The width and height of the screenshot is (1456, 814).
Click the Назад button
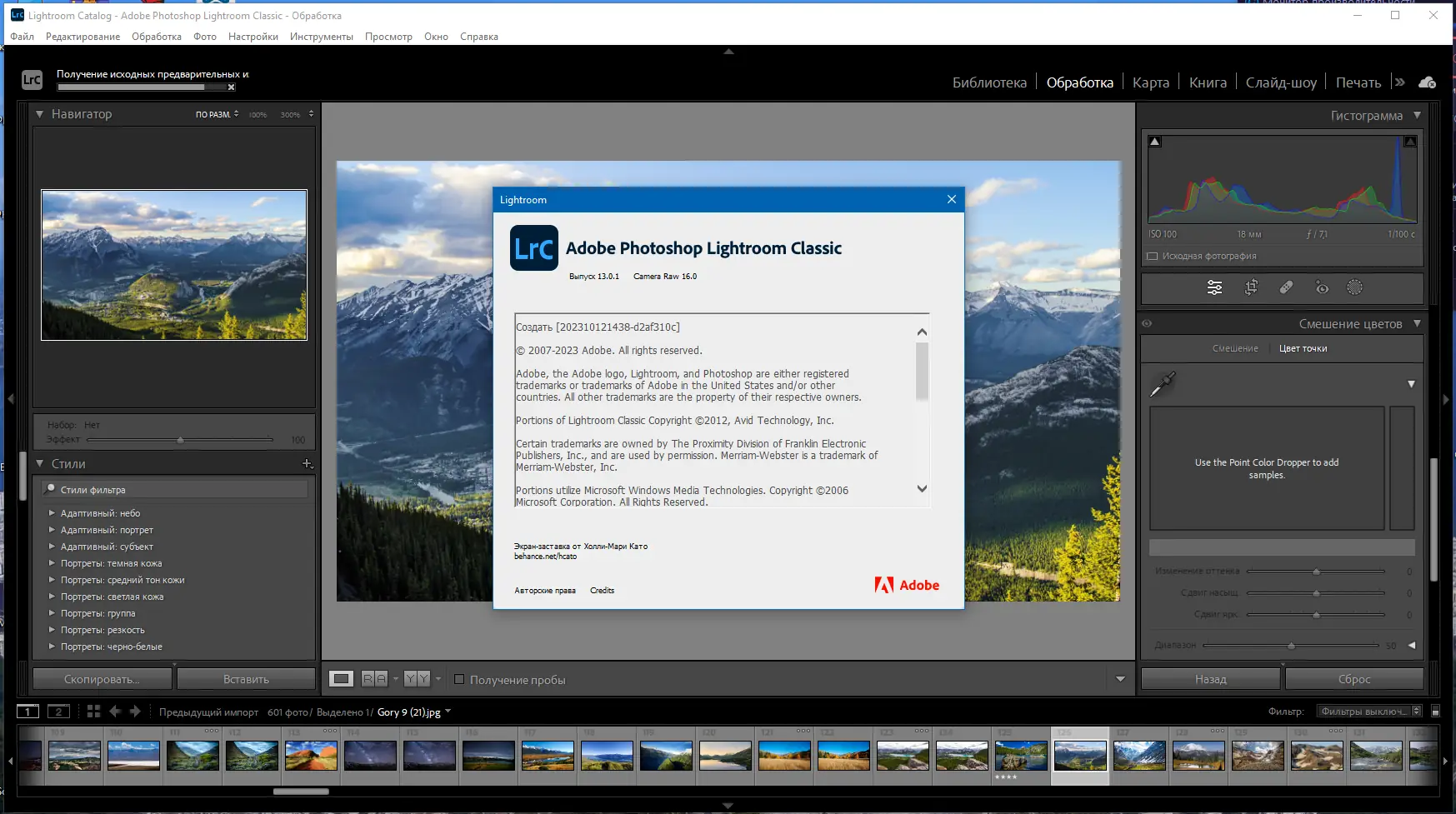[x=1210, y=679]
